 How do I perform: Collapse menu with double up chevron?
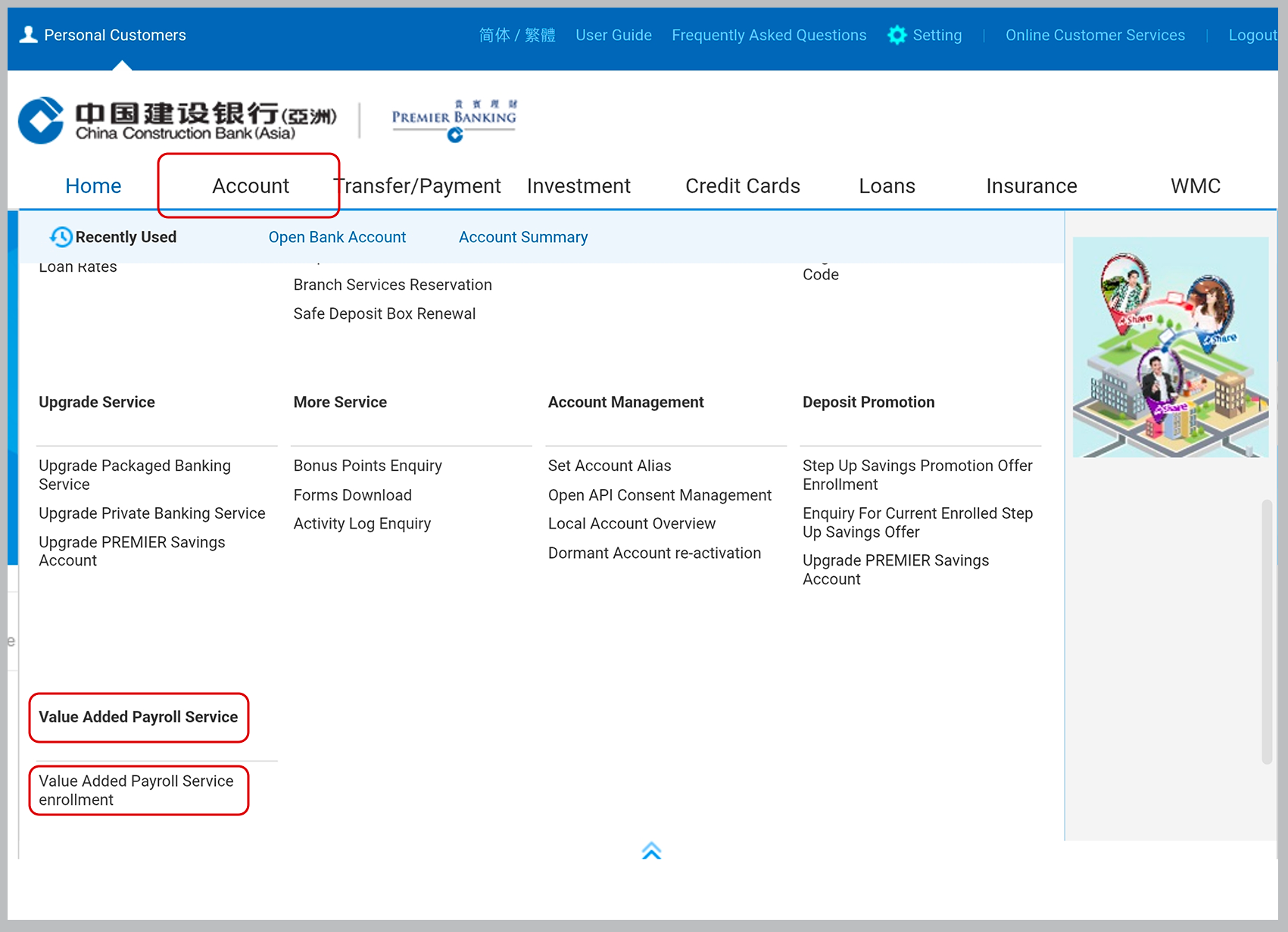pyautogui.click(x=651, y=851)
